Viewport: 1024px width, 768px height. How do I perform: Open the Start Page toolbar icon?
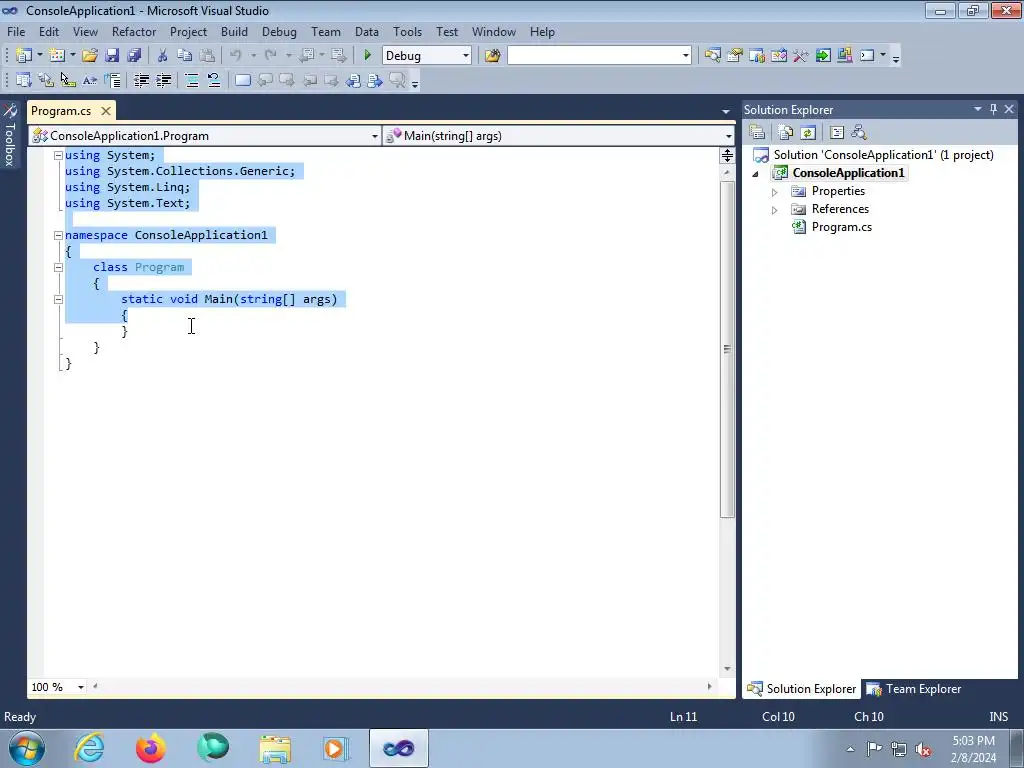point(823,56)
